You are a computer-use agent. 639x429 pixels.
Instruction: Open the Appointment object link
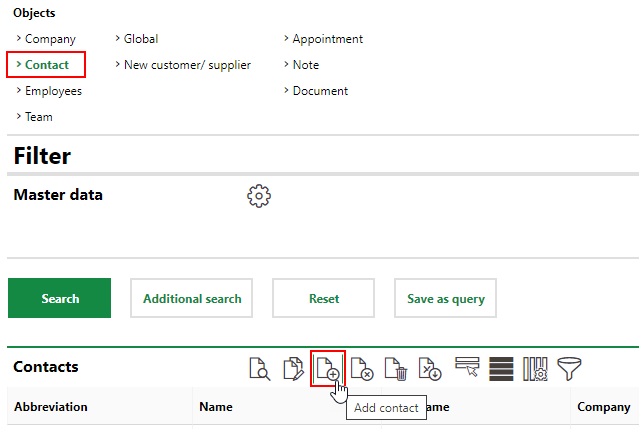coord(327,39)
